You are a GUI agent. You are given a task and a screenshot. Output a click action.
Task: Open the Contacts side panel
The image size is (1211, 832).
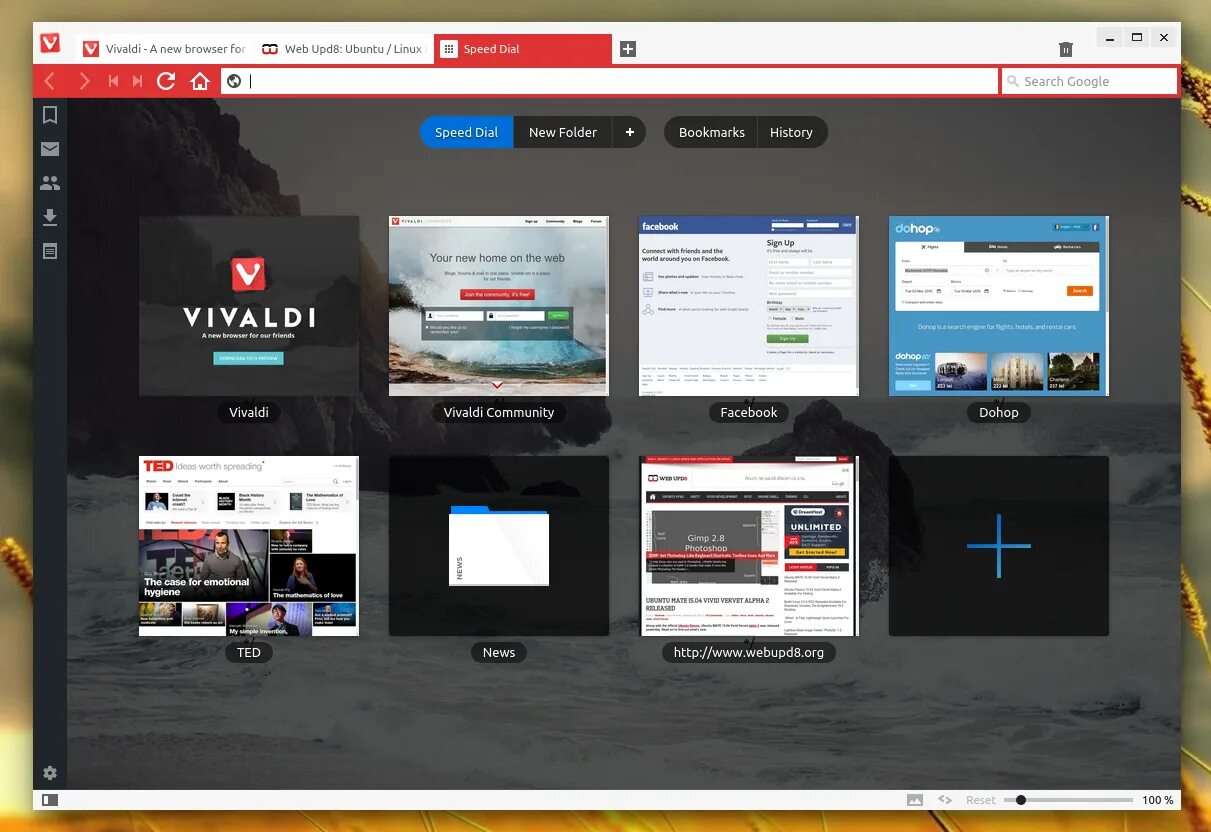(x=50, y=183)
